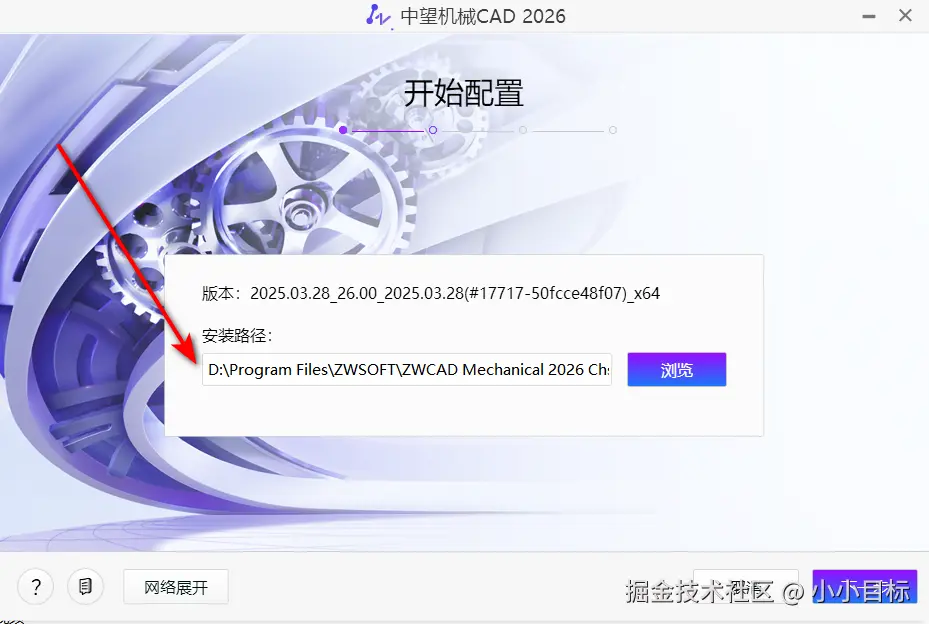Click the version string text starting with 2025.03.28_26.00
Viewport: 929px width, 624px height.
coord(455,293)
